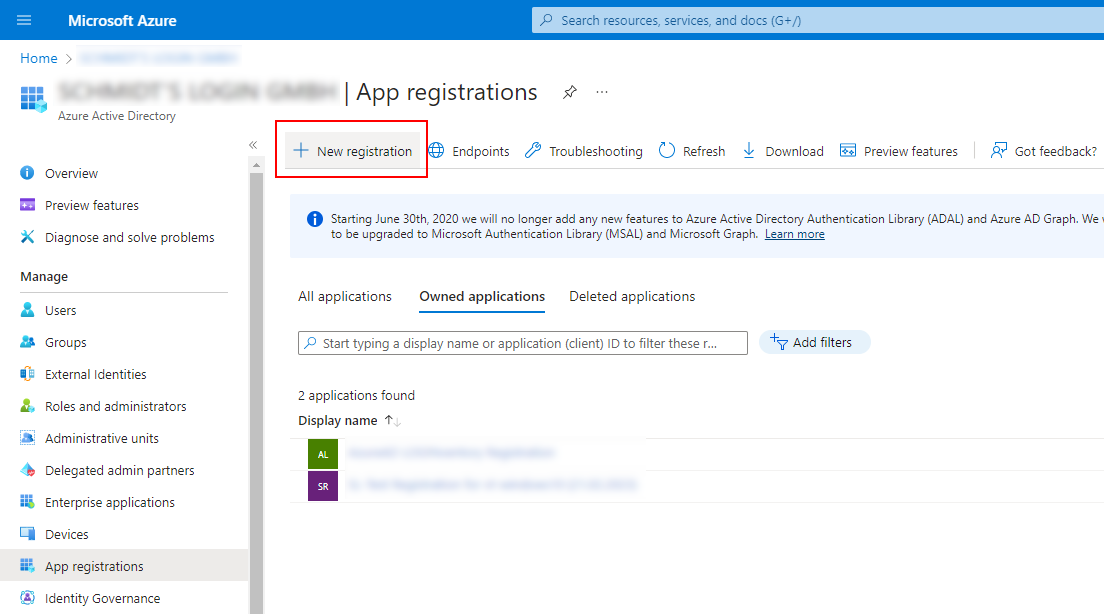This screenshot has height=614, width=1104.
Task: Click the Delegated admin partners icon
Action: click(x=27, y=470)
